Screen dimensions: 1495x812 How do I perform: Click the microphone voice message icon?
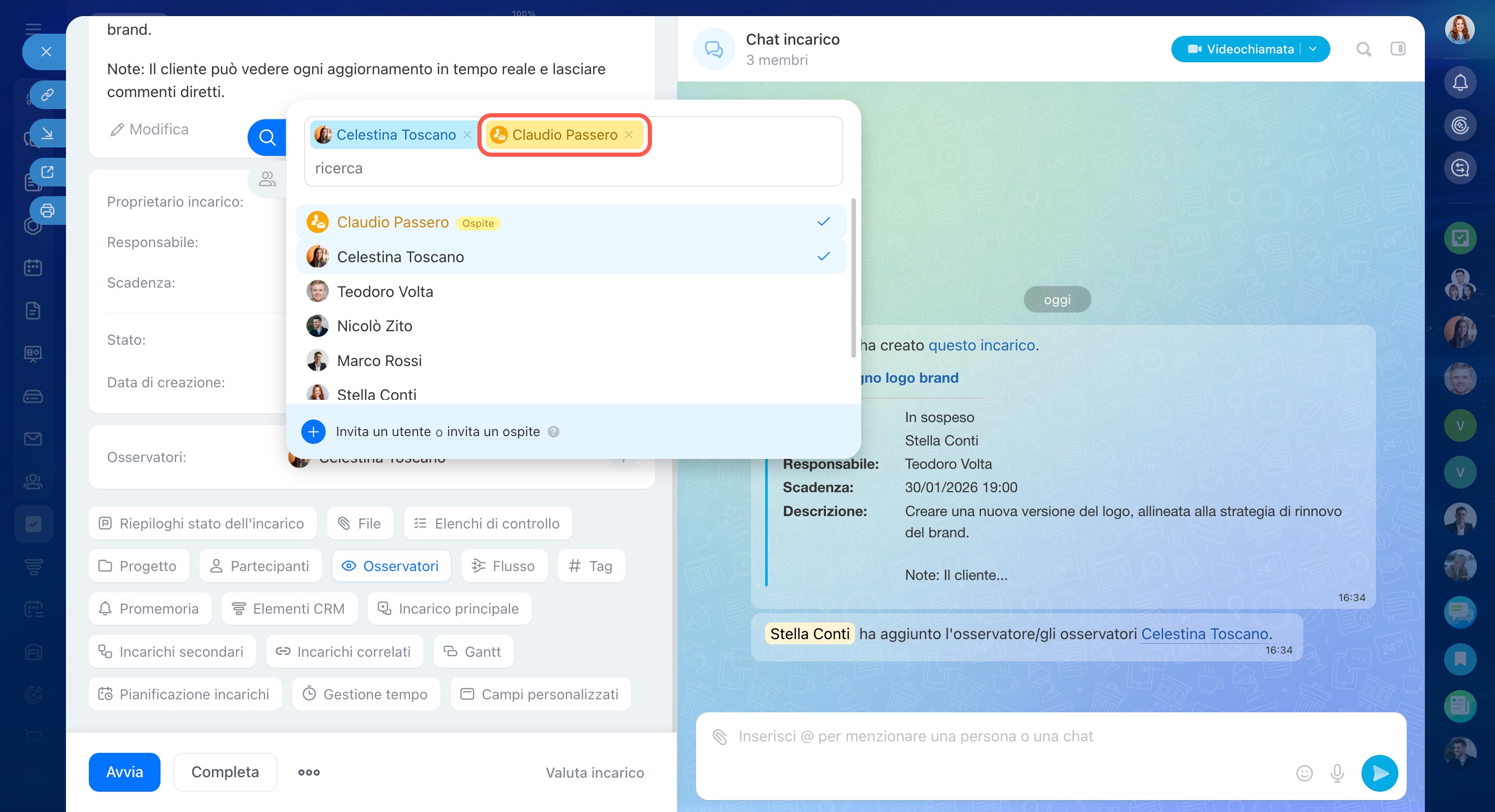click(1337, 773)
